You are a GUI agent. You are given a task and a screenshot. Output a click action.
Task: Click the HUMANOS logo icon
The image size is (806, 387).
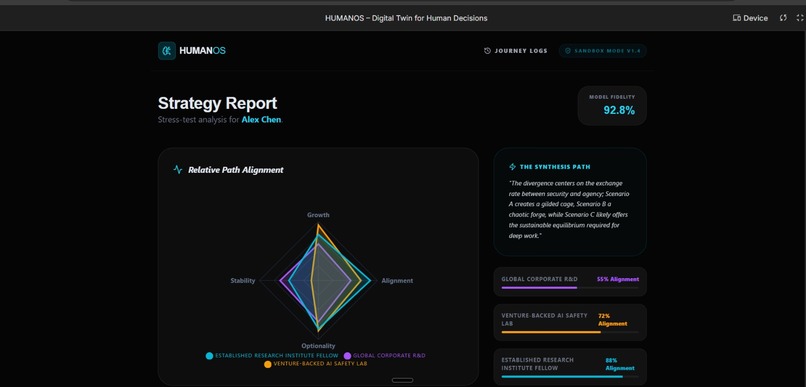167,51
